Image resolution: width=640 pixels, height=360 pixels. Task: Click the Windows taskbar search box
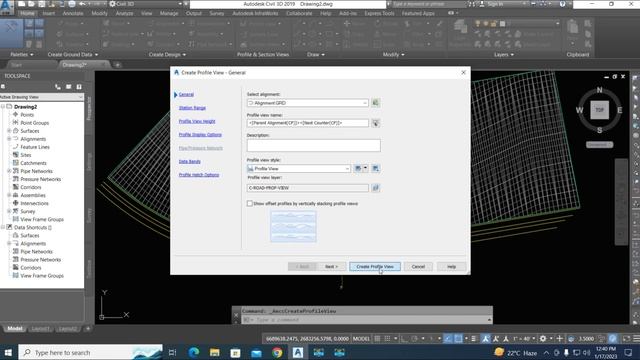[x=91, y=352]
